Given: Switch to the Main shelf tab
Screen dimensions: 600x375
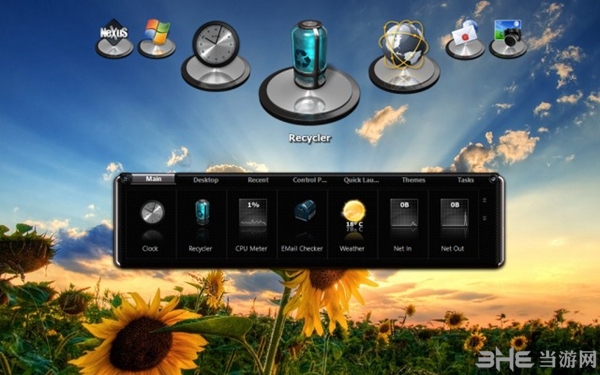Looking at the screenshot, I should click(153, 179).
